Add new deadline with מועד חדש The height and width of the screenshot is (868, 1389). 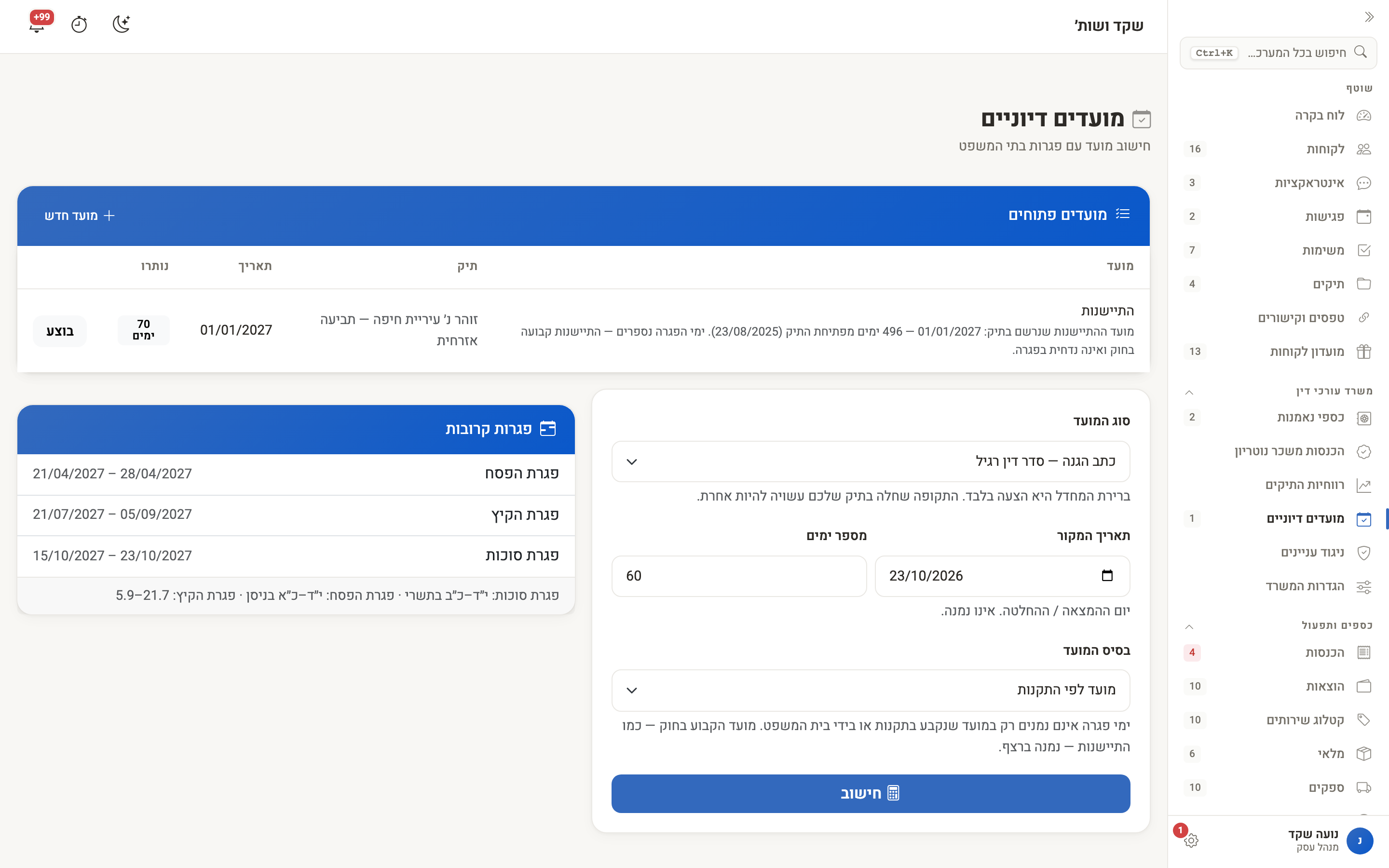pos(80,216)
